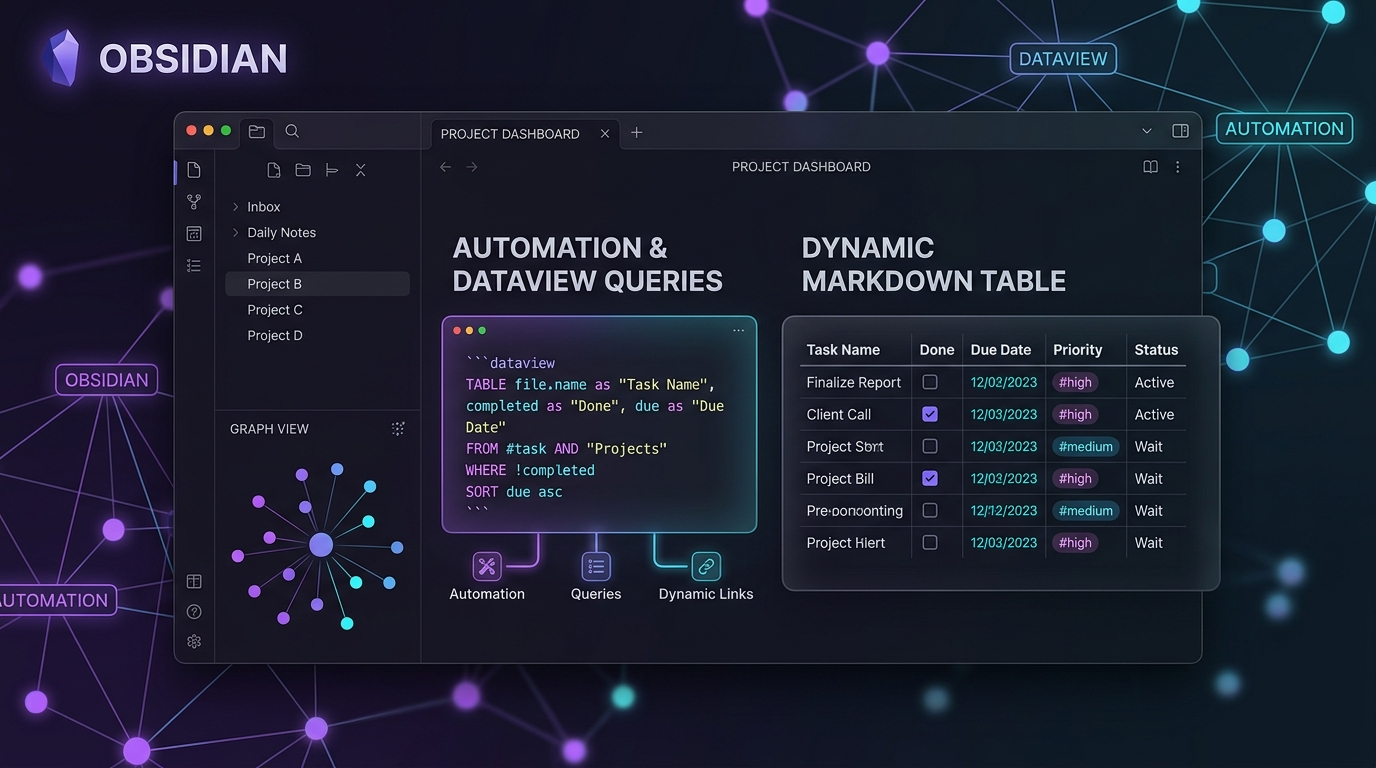Viewport: 1376px width, 768px height.
Task: Check the Project Hiert done checkbox
Action: click(x=930, y=542)
